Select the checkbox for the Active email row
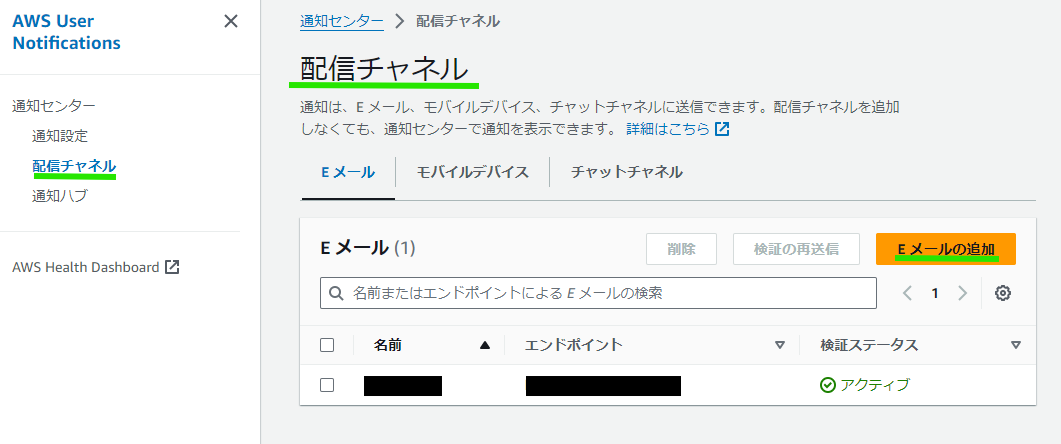 [327, 385]
